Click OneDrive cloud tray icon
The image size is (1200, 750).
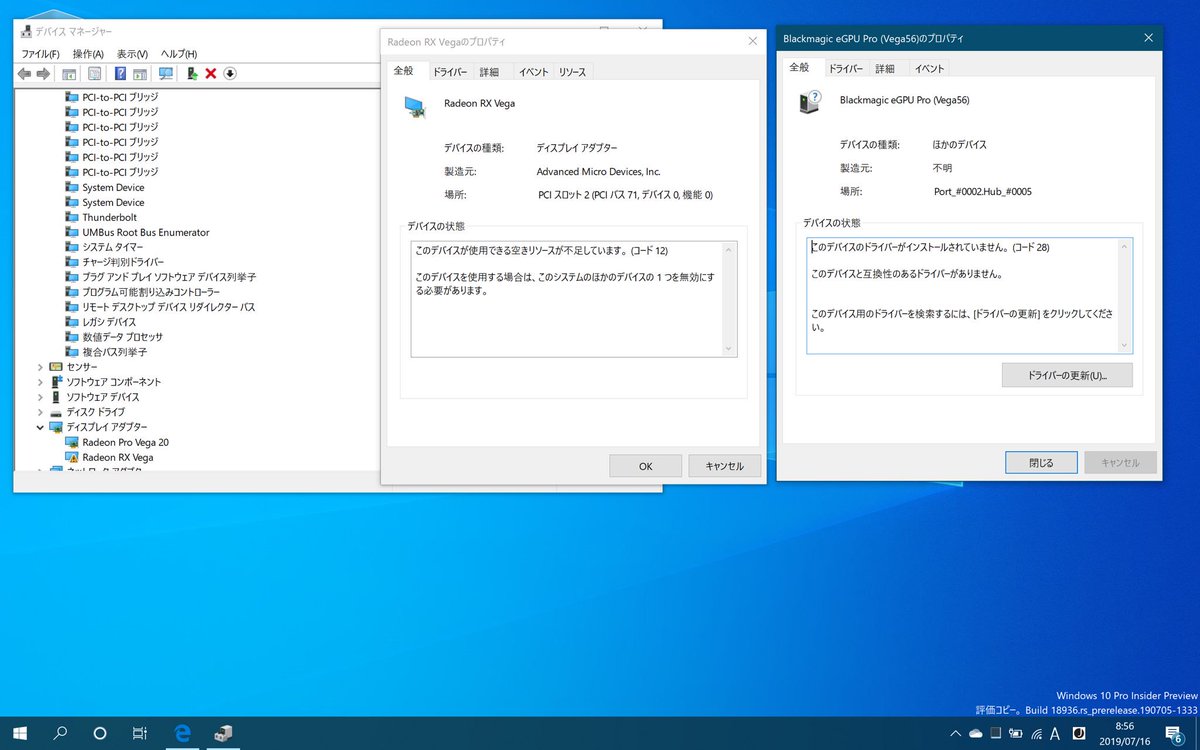click(976, 733)
